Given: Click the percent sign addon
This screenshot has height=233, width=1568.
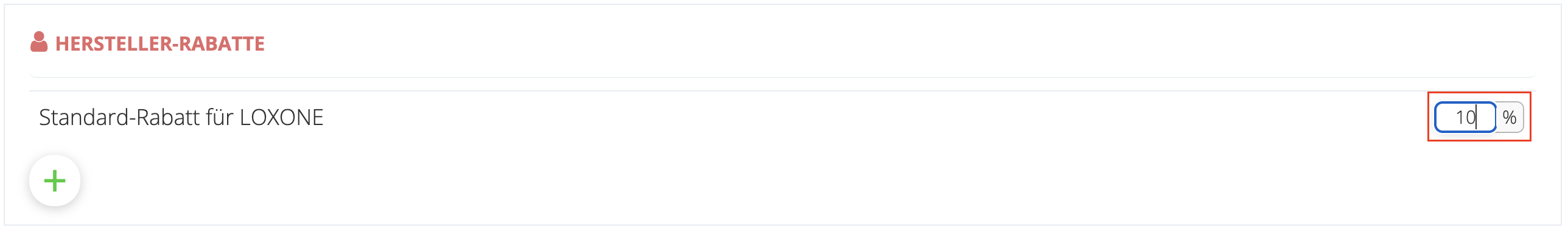Looking at the screenshot, I should [x=1510, y=117].
